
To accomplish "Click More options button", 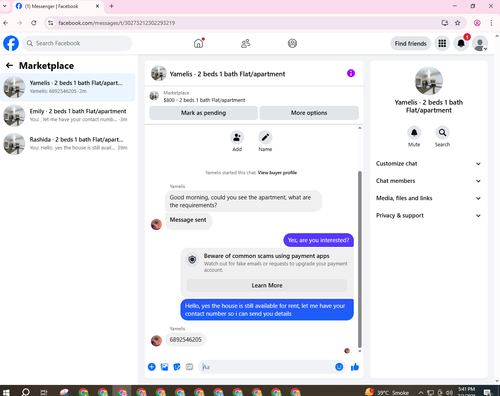I will point(309,113).
